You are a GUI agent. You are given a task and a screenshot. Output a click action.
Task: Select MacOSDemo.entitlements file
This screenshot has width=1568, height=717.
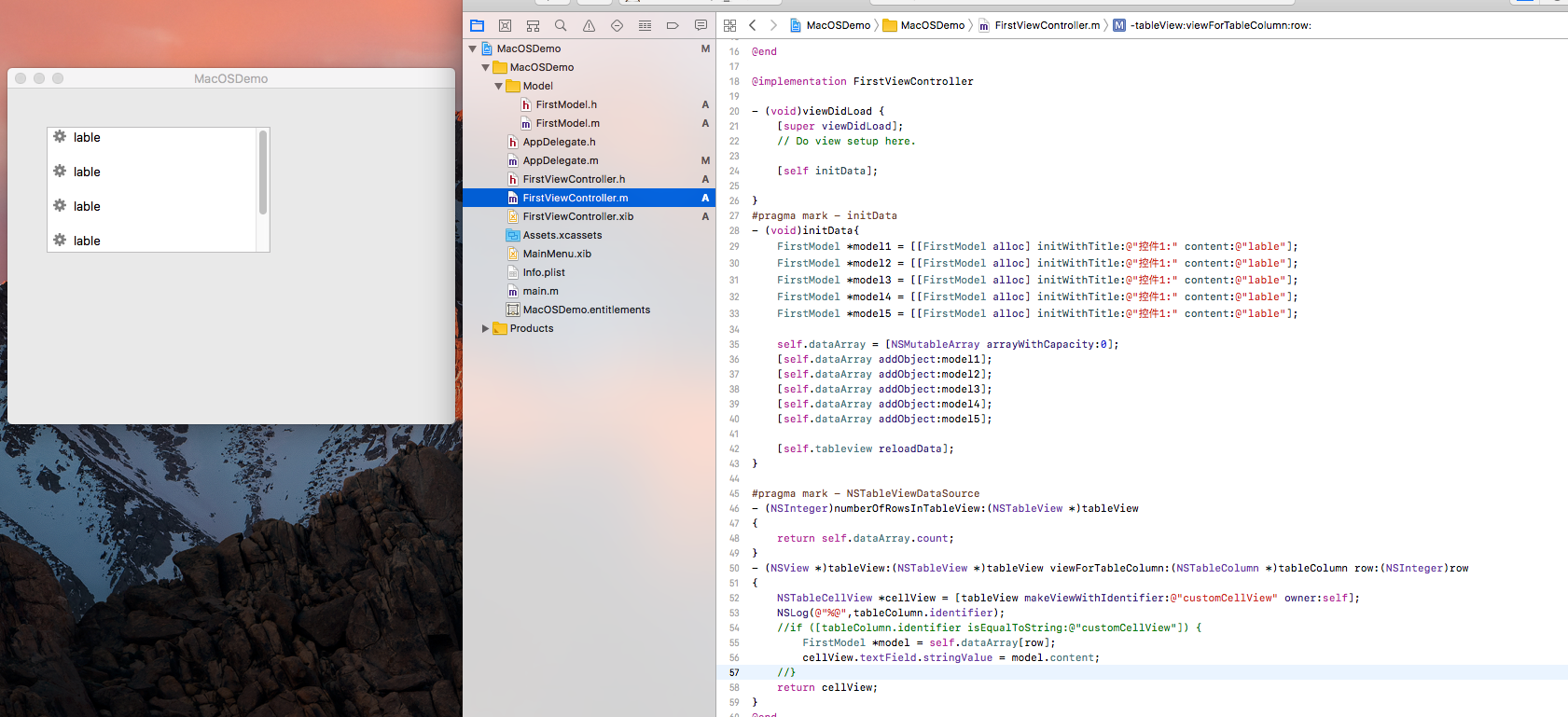587,310
